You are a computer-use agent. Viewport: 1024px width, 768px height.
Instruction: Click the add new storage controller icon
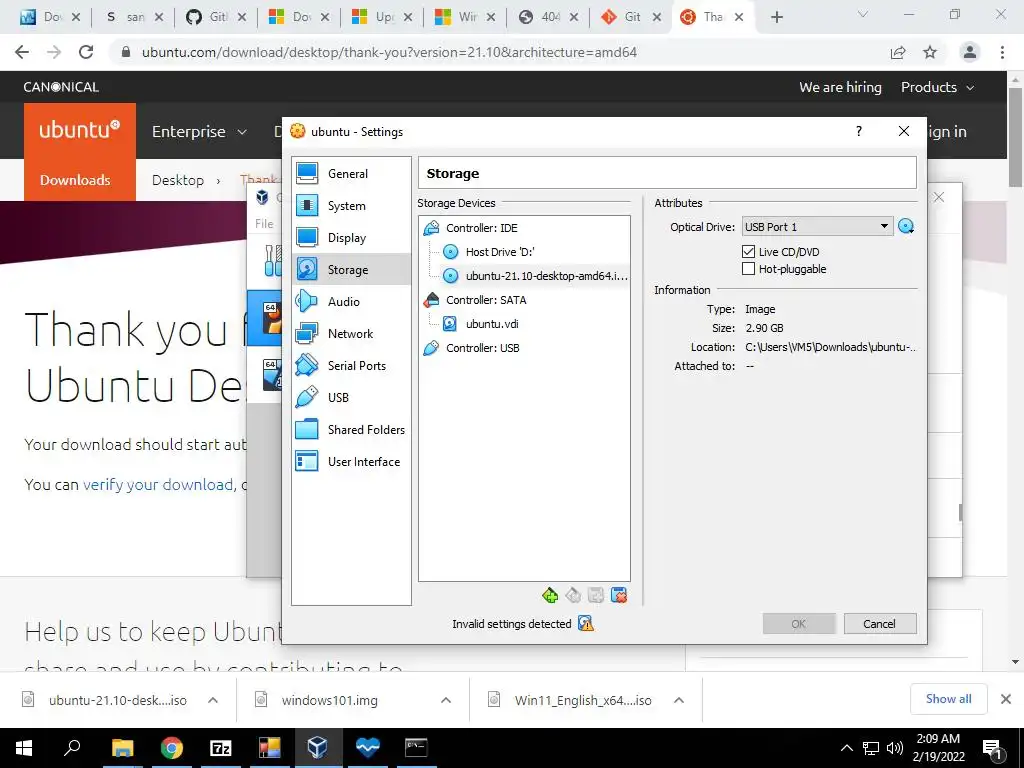pos(550,595)
